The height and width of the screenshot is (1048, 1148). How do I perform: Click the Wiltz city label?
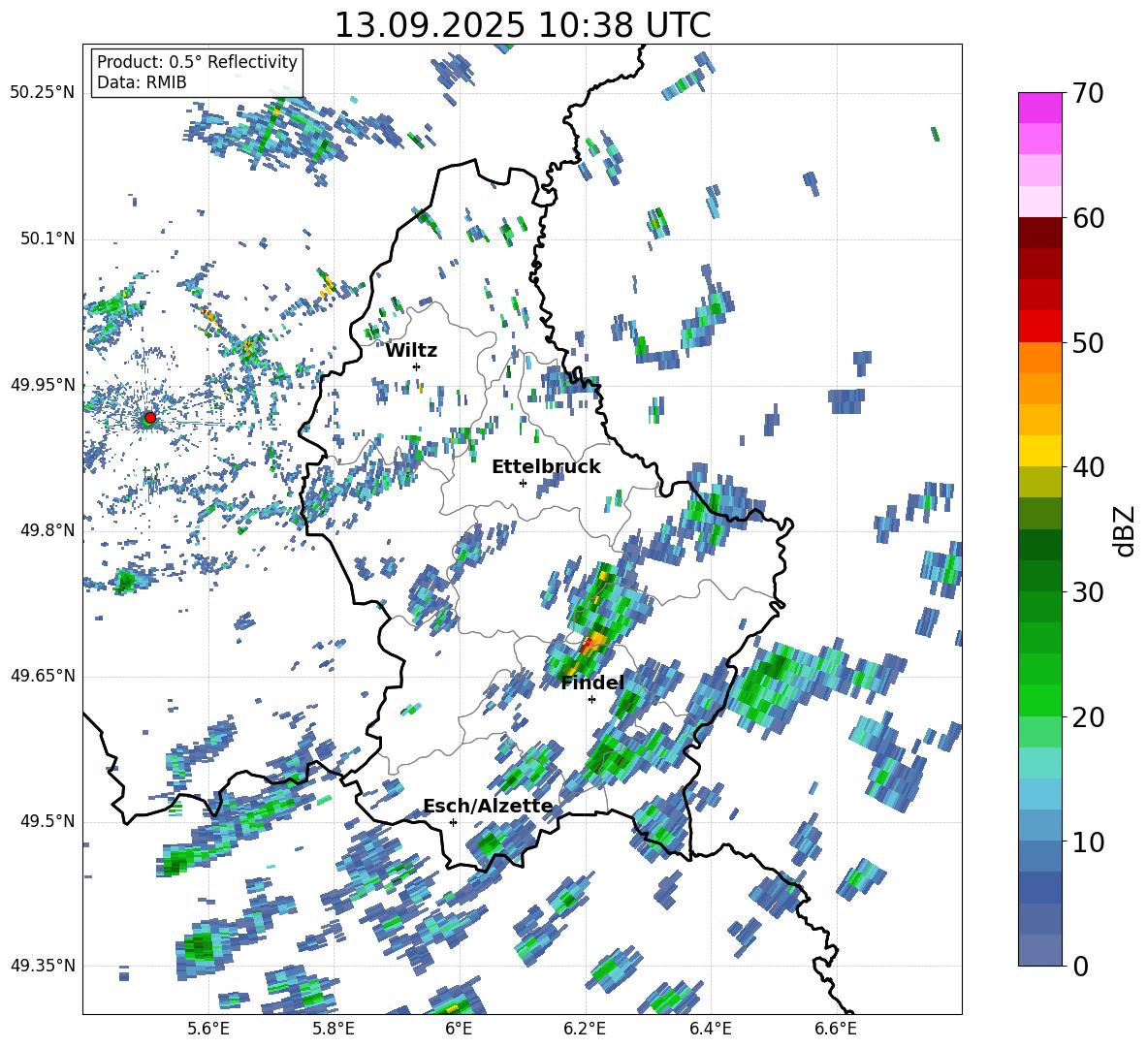pyautogui.click(x=411, y=351)
